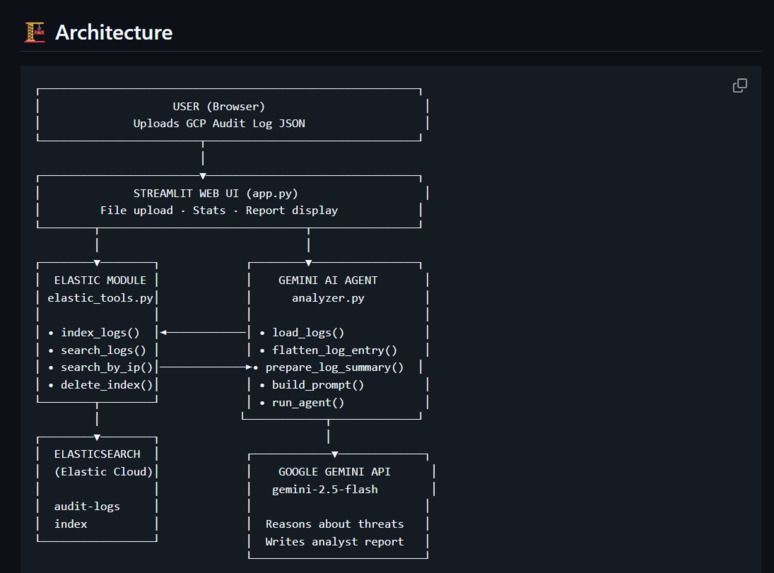Click the 'audit-logs' text
This screenshot has height=573, width=774.
(x=87, y=506)
